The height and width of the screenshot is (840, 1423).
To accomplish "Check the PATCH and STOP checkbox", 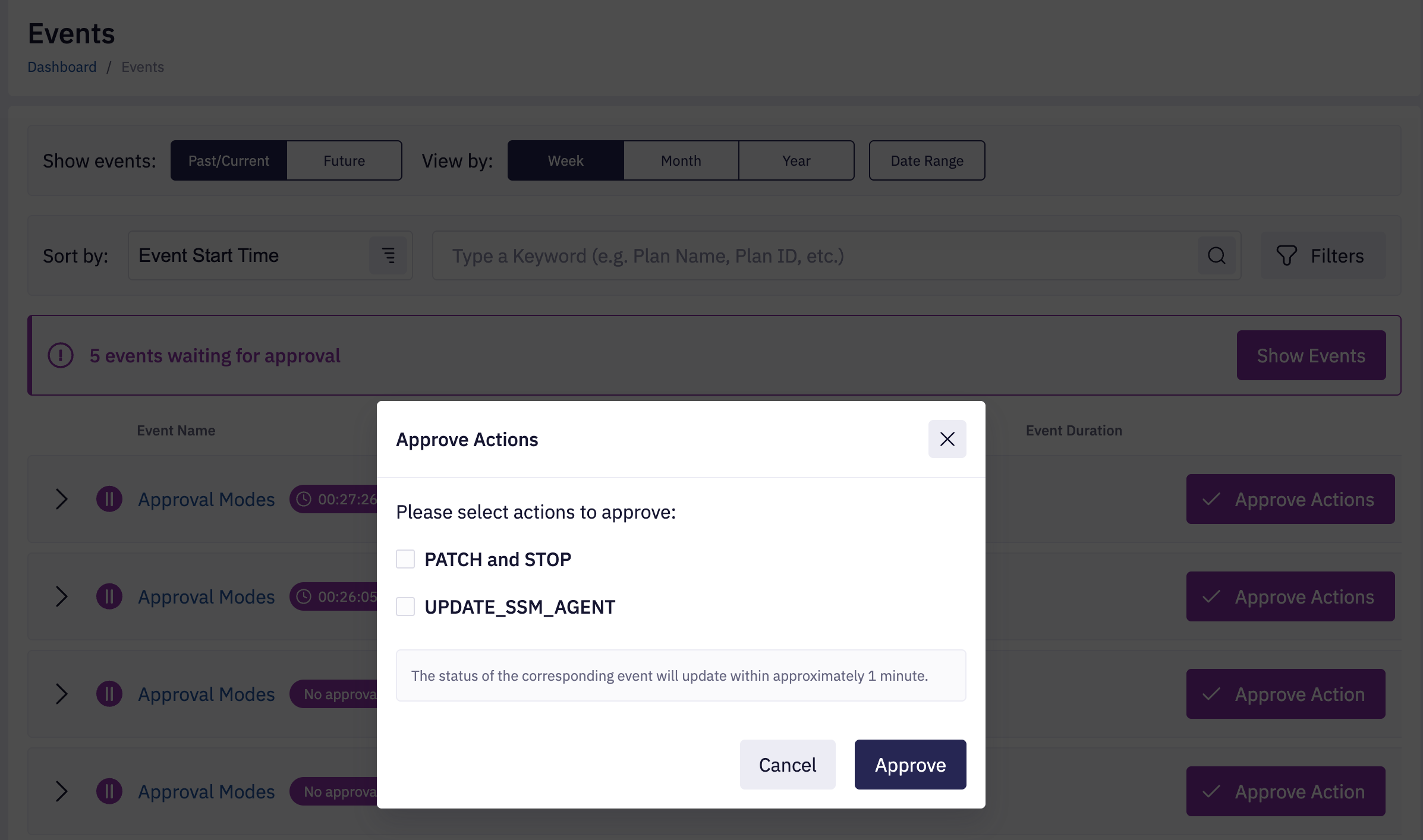I will tap(405, 559).
